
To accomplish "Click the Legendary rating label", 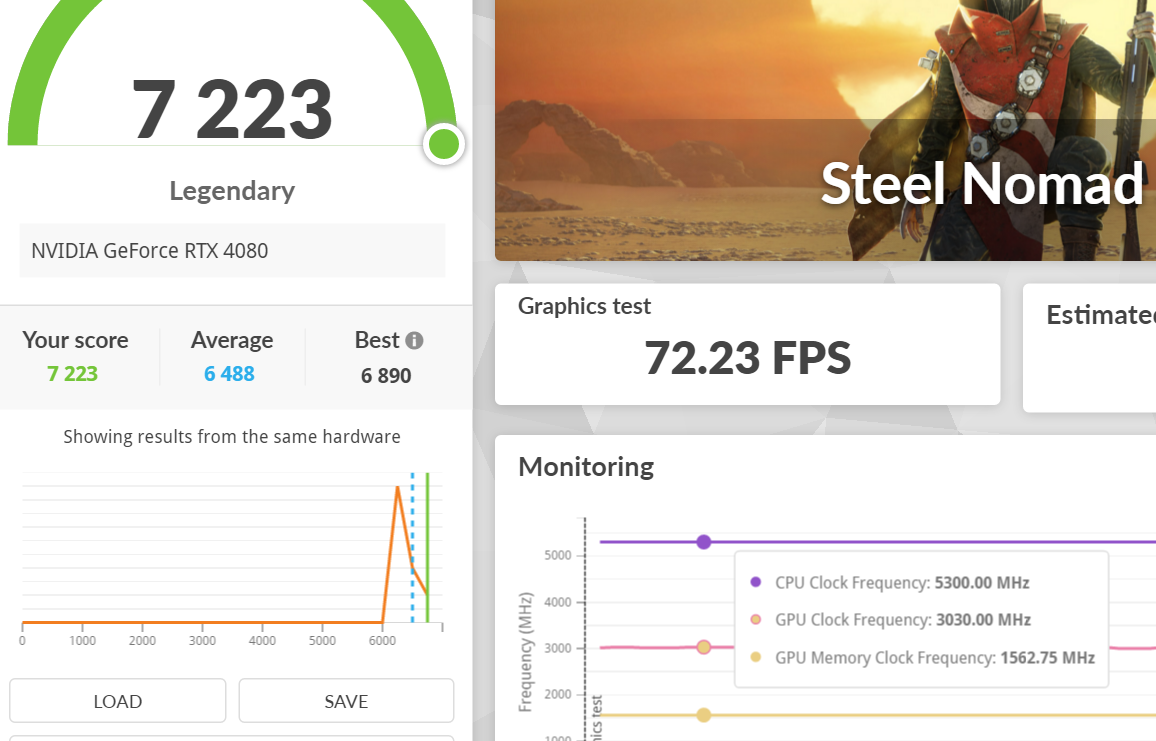I will point(232,191).
